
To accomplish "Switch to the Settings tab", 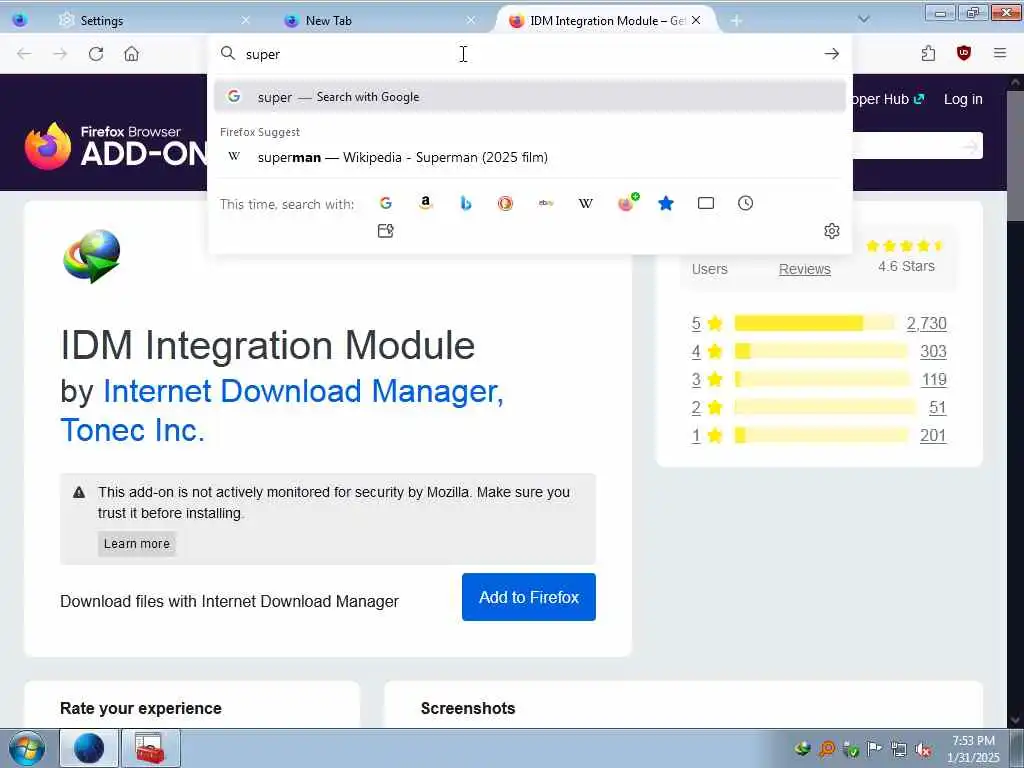I will [150, 20].
